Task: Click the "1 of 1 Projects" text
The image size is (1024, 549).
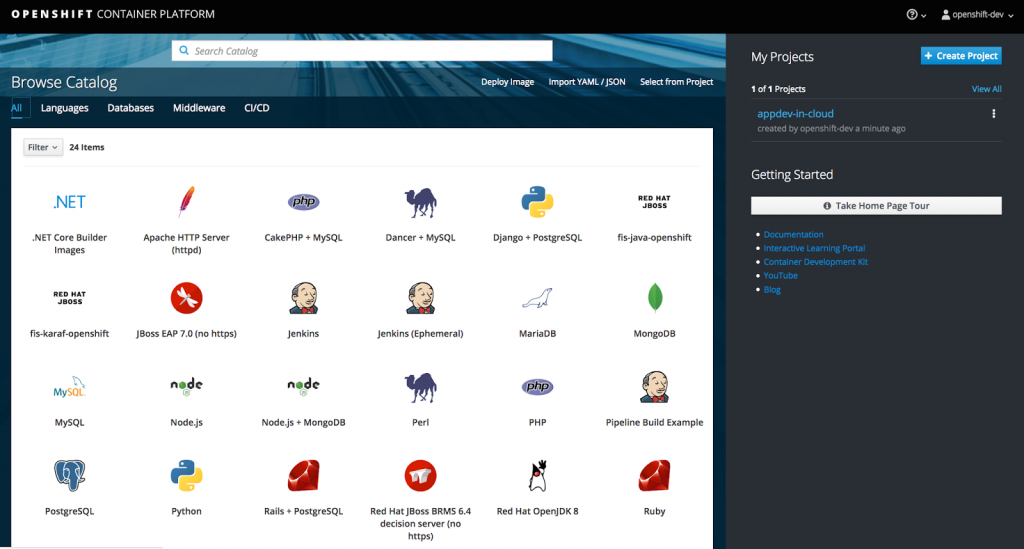Action: click(778, 89)
